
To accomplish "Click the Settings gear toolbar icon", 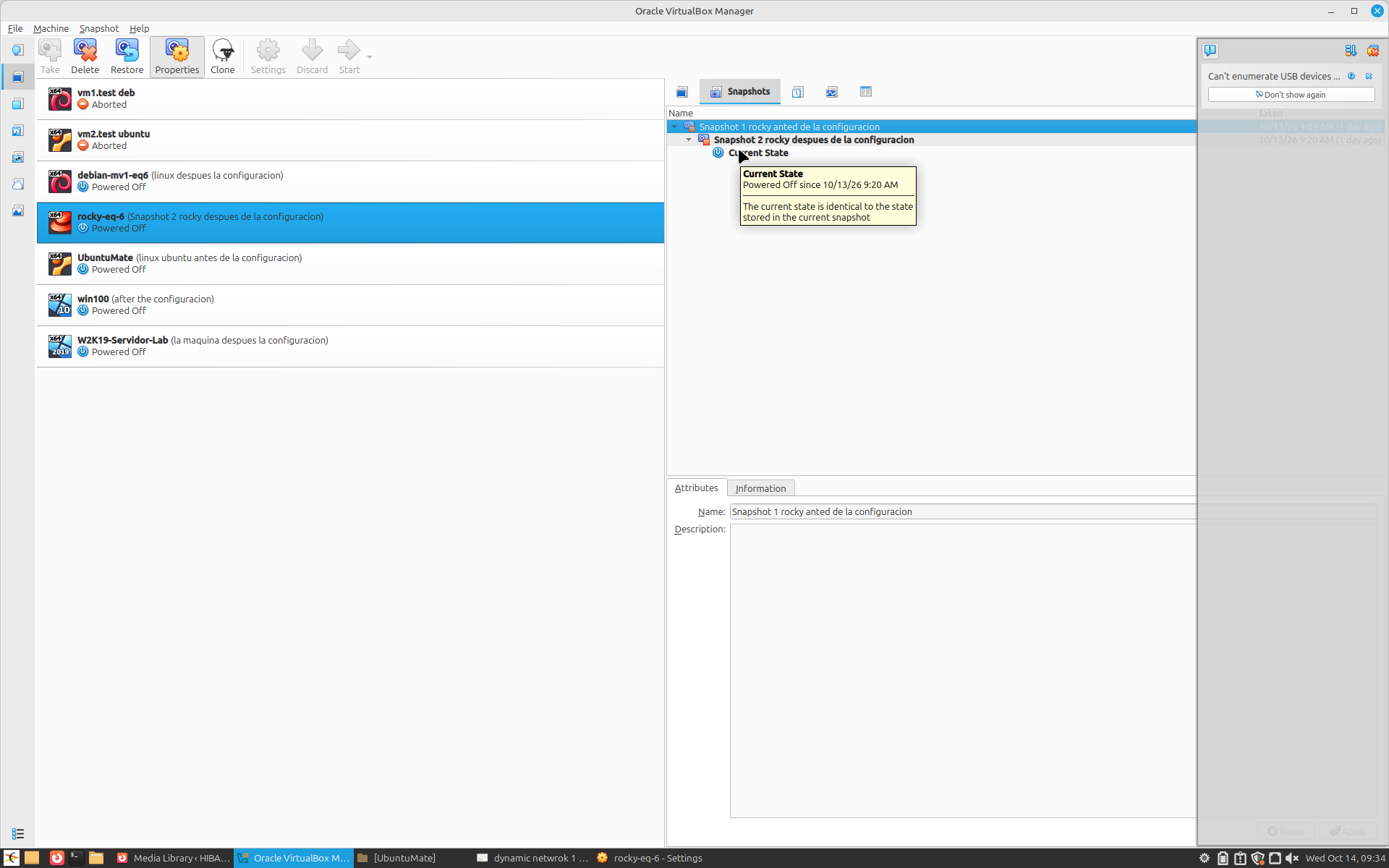I will click(268, 51).
